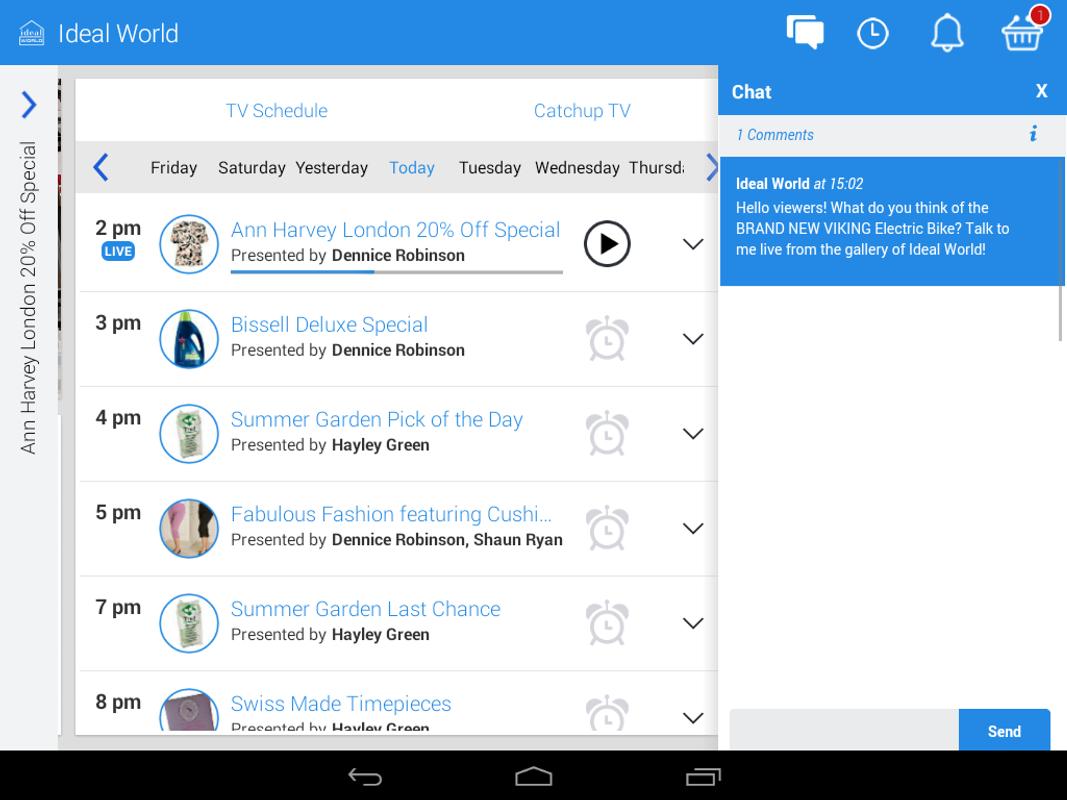
Task: Tap the Android home button
Action: (x=534, y=776)
